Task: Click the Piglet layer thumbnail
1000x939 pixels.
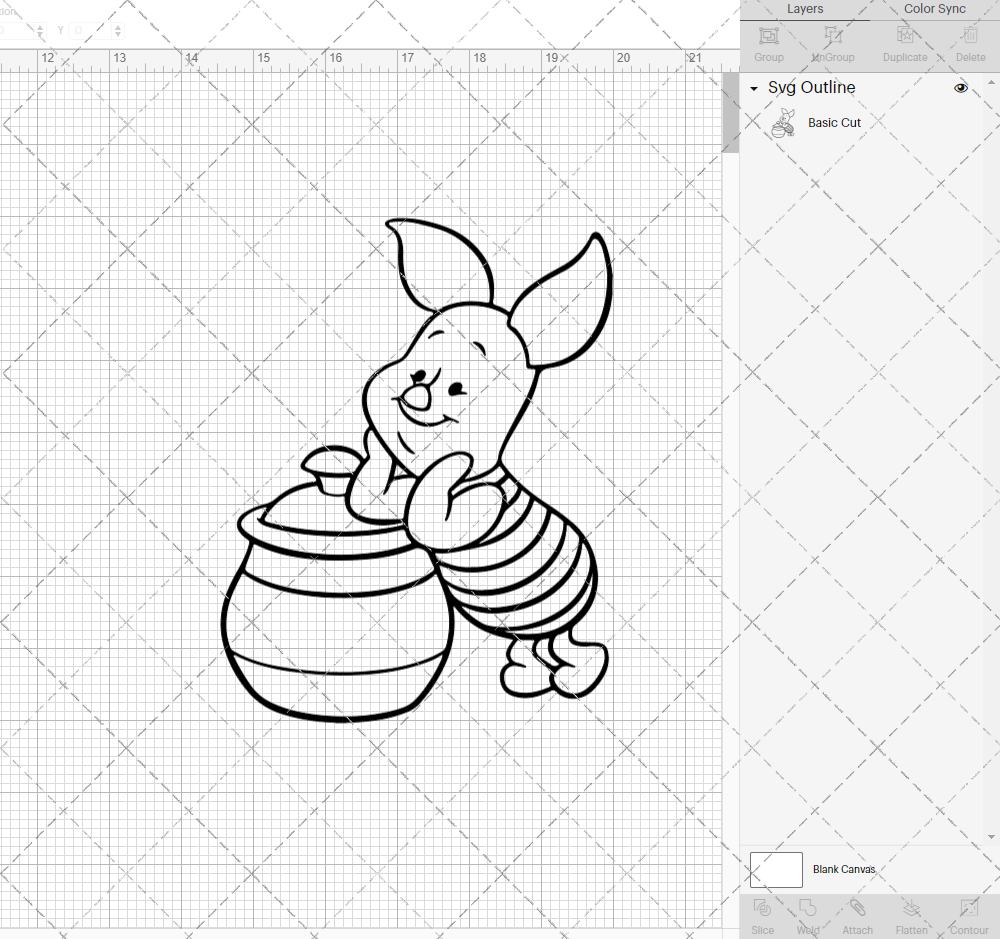Action: [785, 122]
